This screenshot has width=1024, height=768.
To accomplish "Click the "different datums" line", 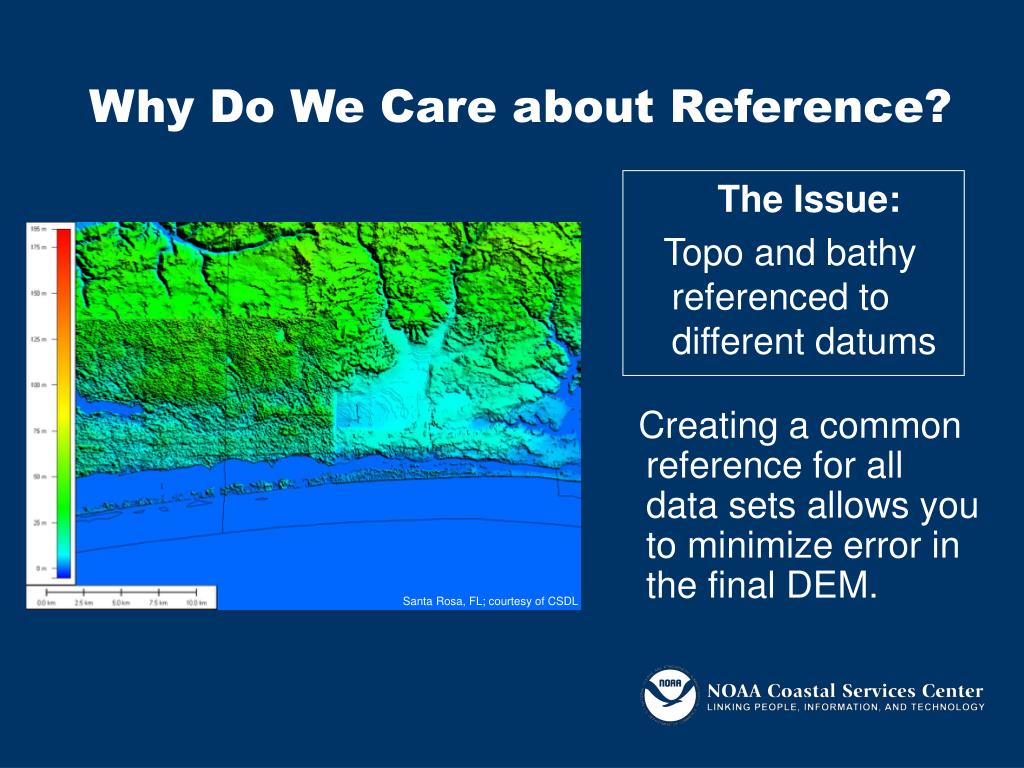I will (803, 341).
